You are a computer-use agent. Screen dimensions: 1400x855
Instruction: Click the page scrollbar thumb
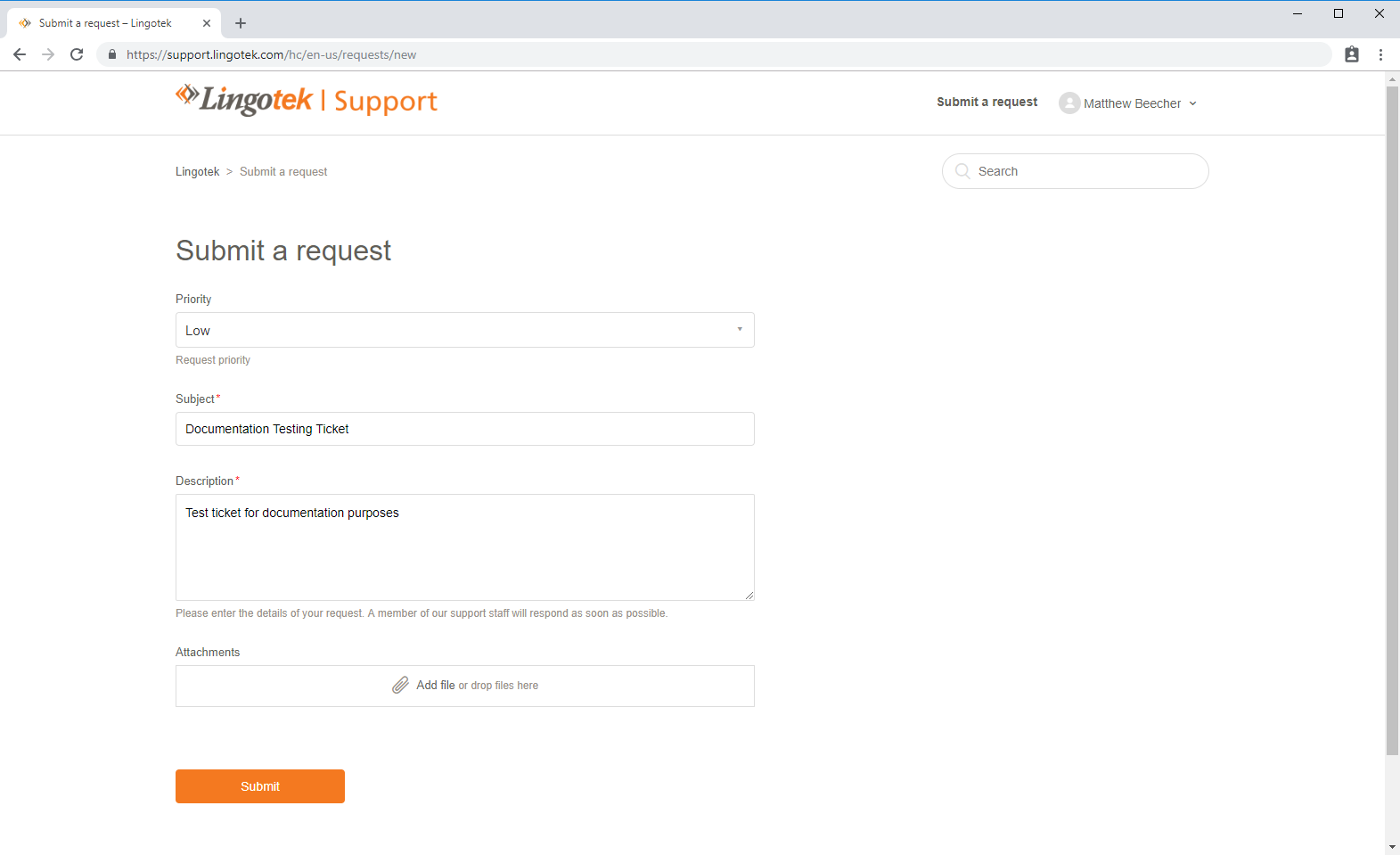click(1392, 421)
